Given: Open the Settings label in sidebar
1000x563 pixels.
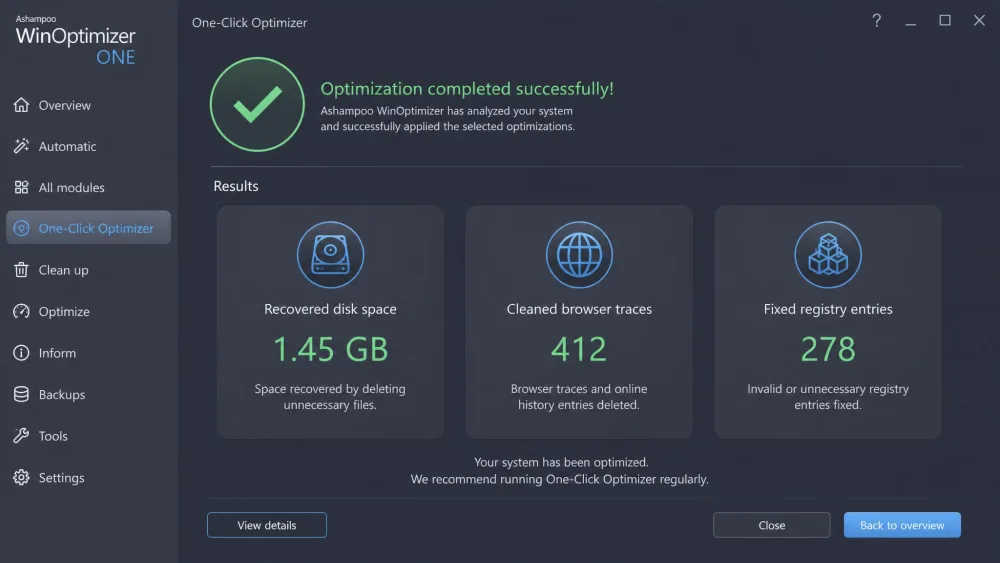Looking at the screenshot, I should click(x=61, y=478).
